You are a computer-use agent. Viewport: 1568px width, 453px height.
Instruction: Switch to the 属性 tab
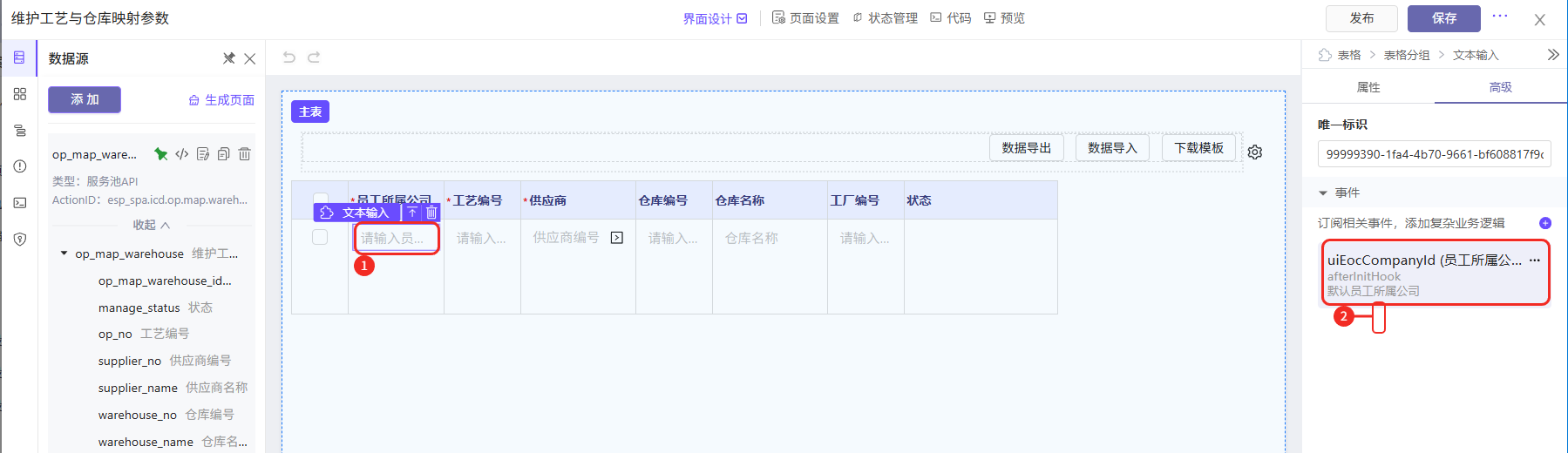[1368, 87]
